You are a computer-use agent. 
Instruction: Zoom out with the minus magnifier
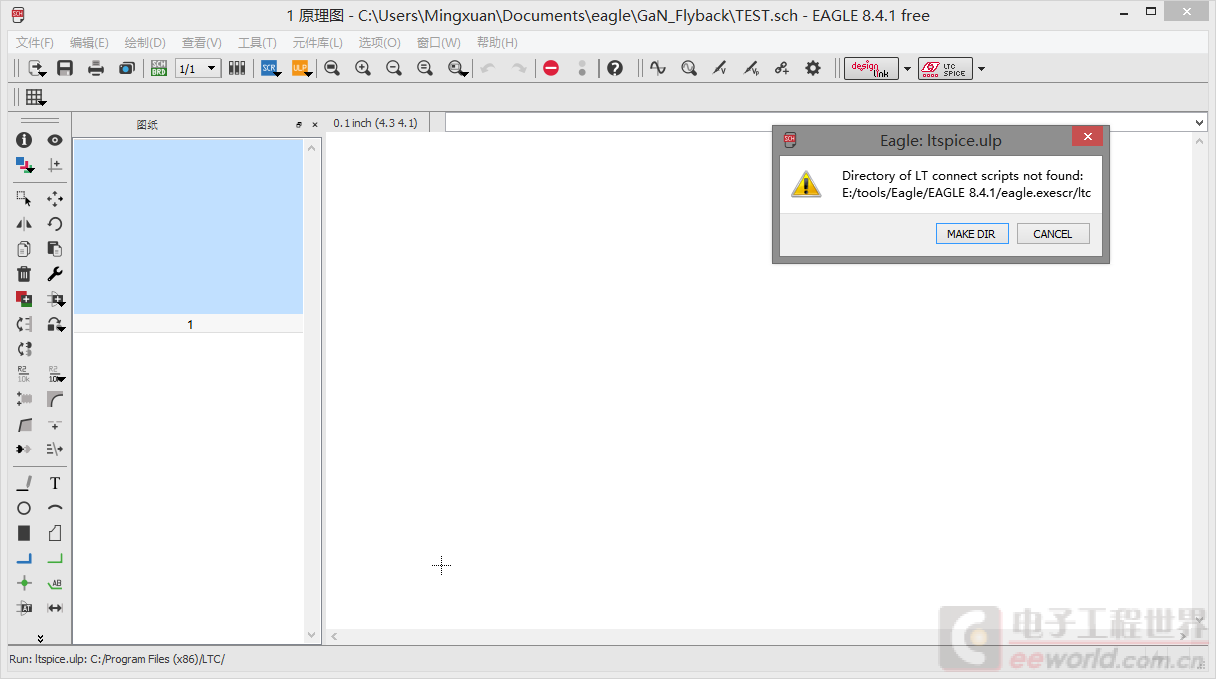point(394,68)
